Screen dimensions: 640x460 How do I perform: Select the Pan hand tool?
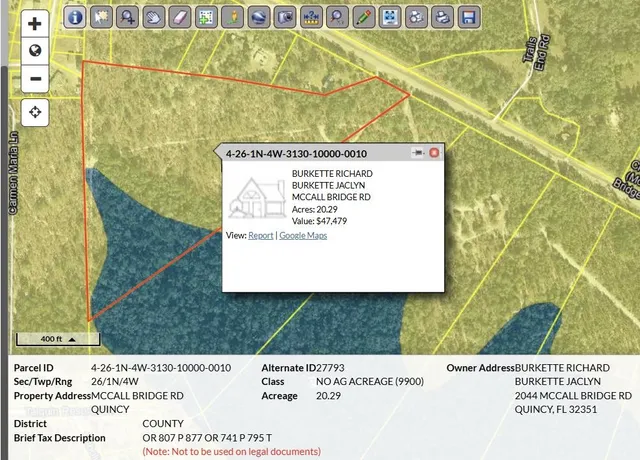coord(154,17)
